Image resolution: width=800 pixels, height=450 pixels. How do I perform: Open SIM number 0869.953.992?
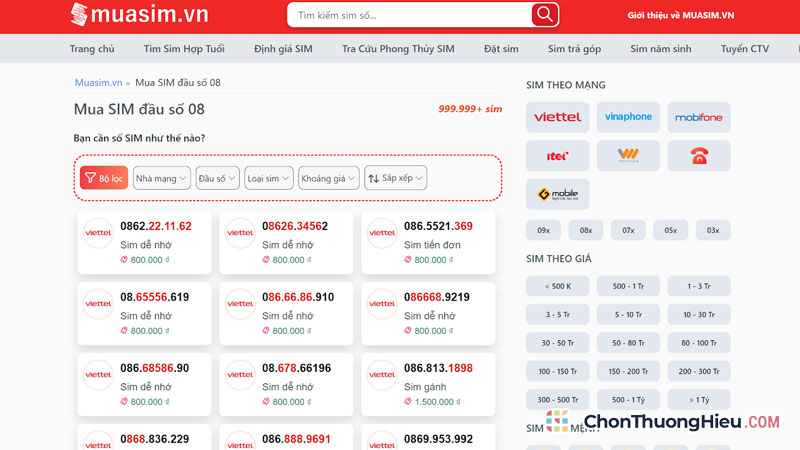438,439
